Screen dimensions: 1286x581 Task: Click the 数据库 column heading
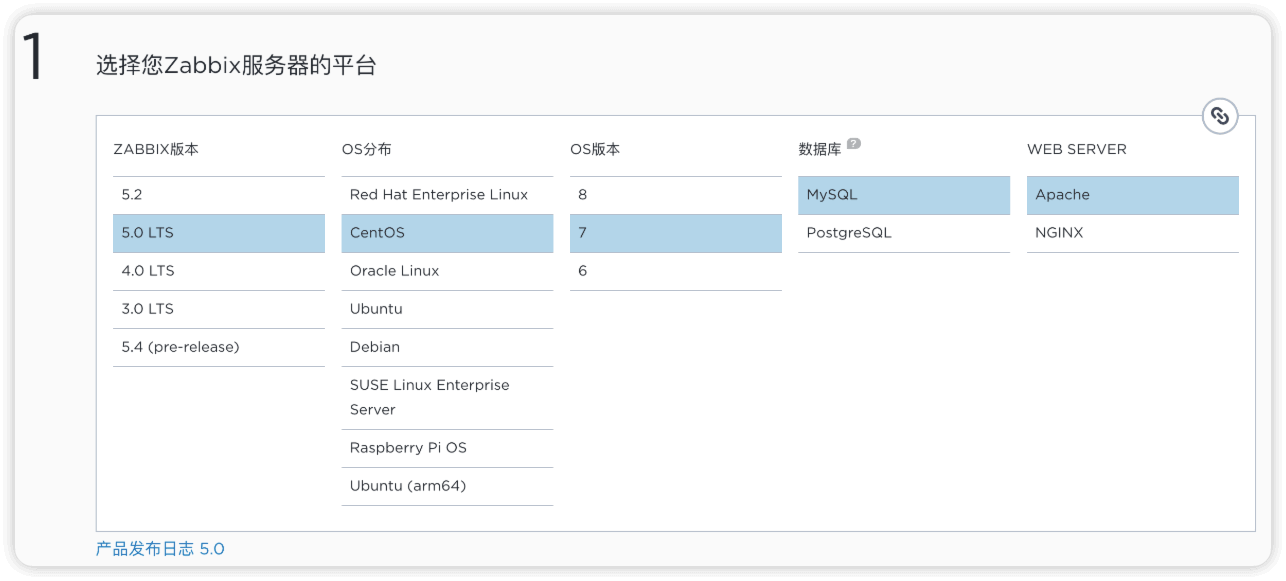[x=820, y=149]
